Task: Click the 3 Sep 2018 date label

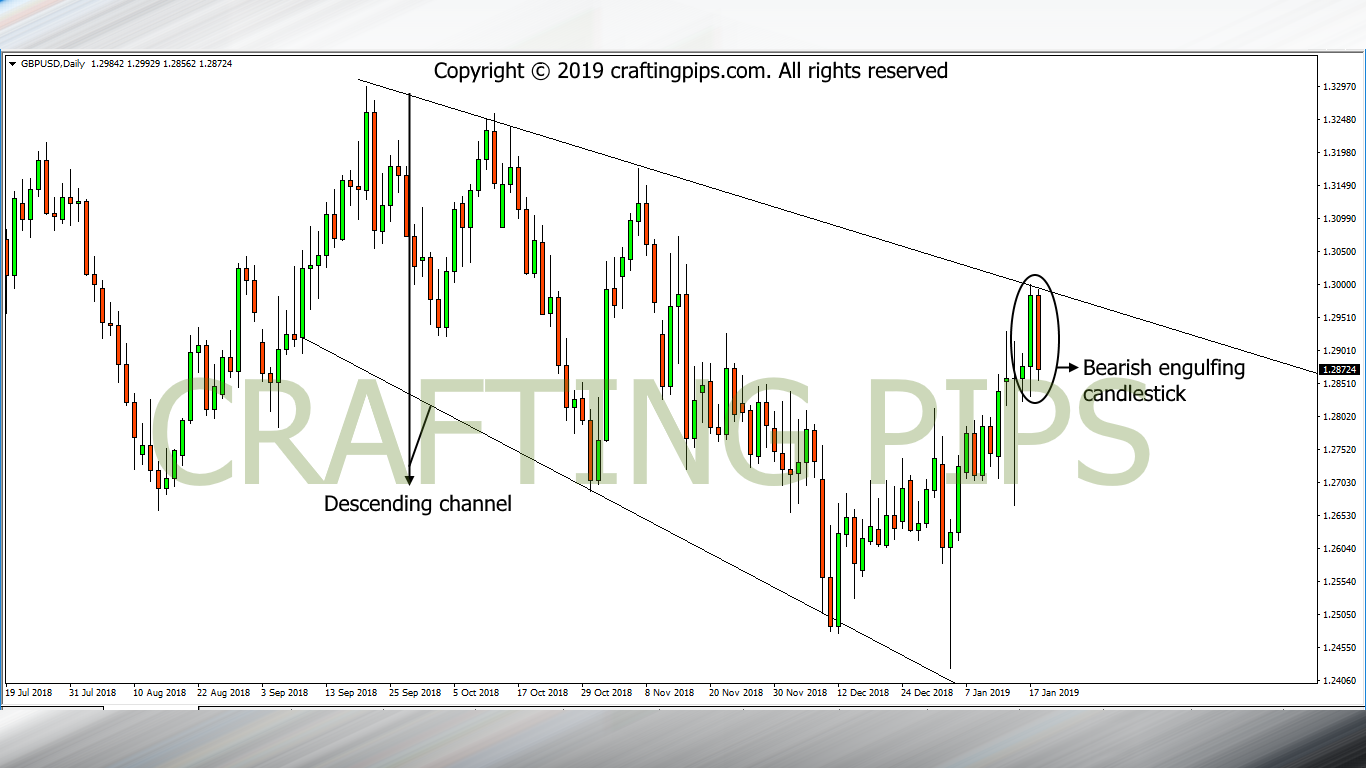Action: 285,692
